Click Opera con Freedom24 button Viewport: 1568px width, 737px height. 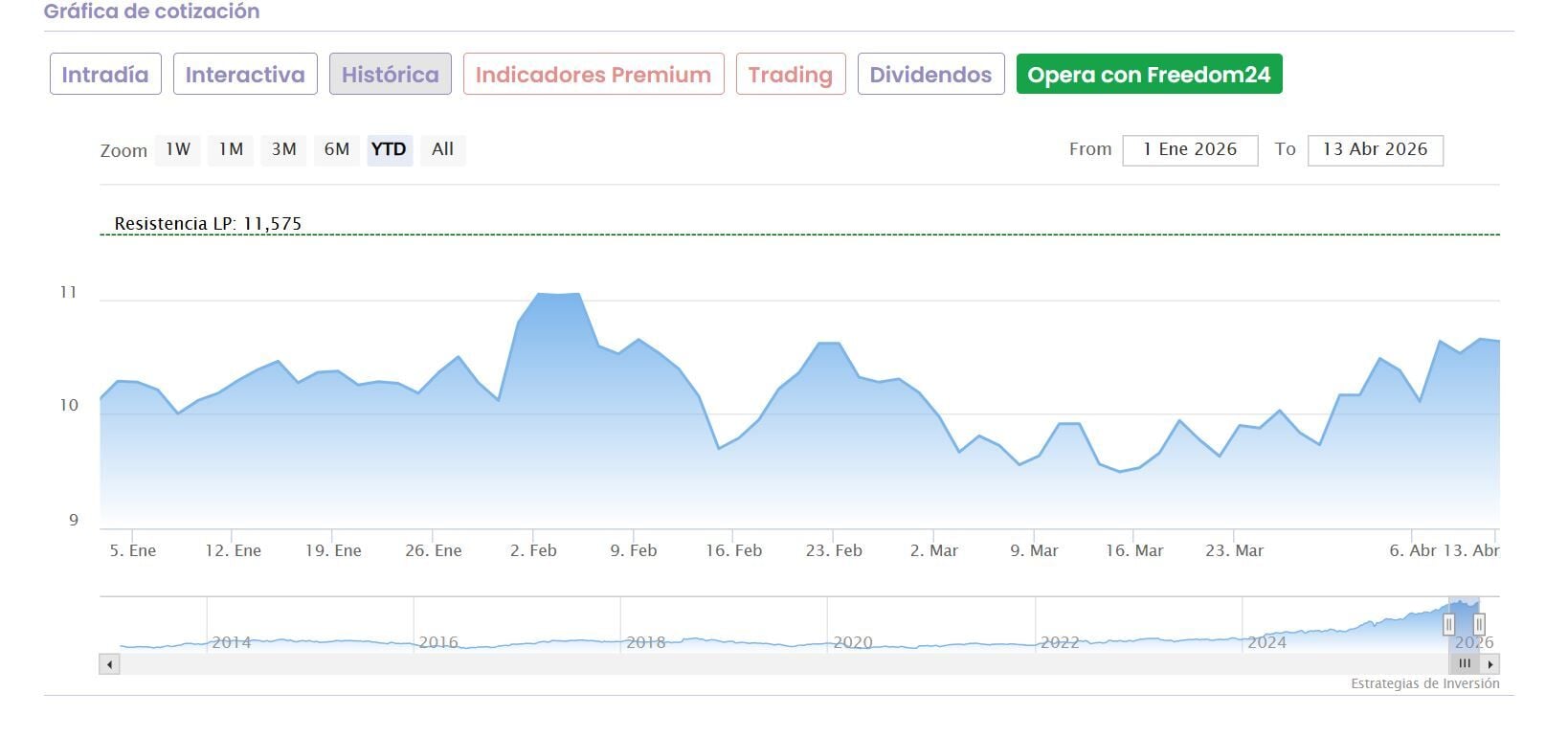pyautogui.click(x=1149, y=75)
